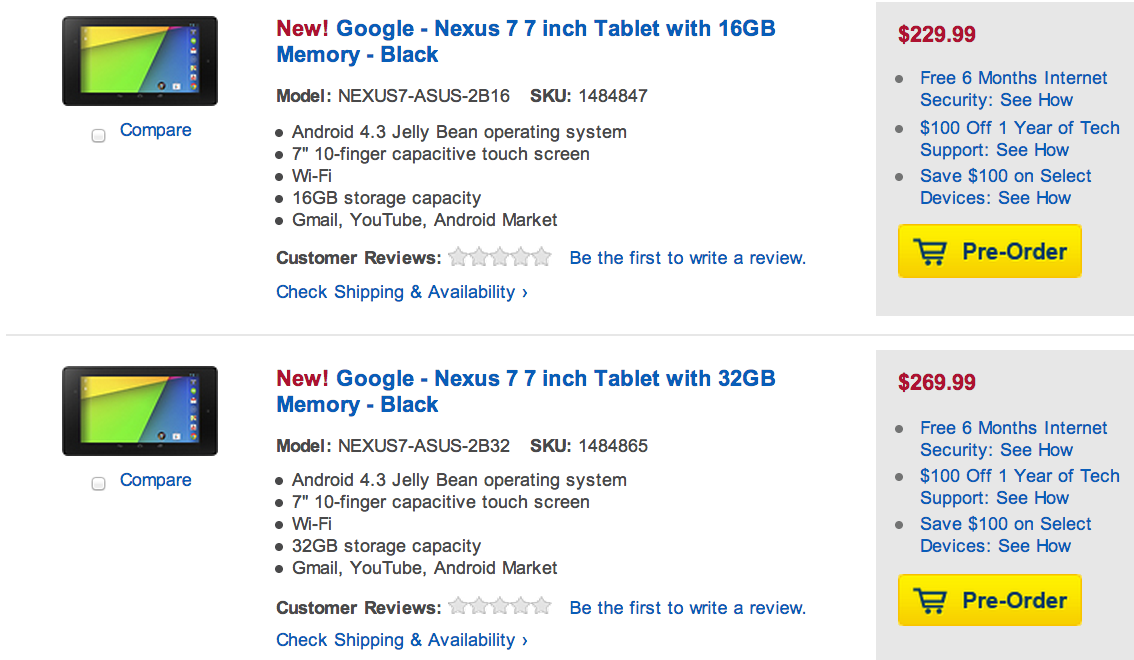Open Save $100 on Select Devices, 16GB listing
1134x660 pixels.
point(1005,187)
